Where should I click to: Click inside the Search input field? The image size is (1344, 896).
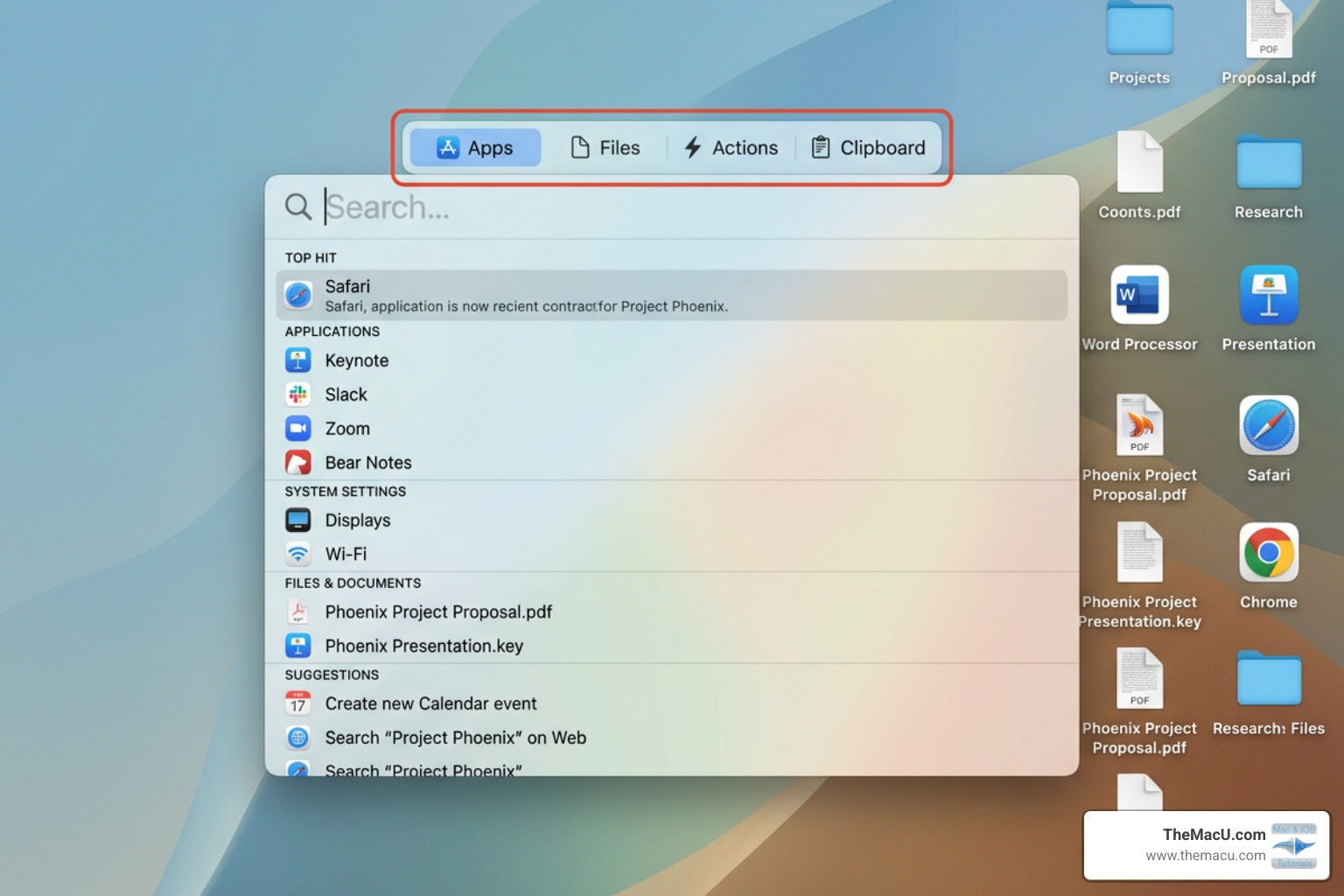click(525, 207)
